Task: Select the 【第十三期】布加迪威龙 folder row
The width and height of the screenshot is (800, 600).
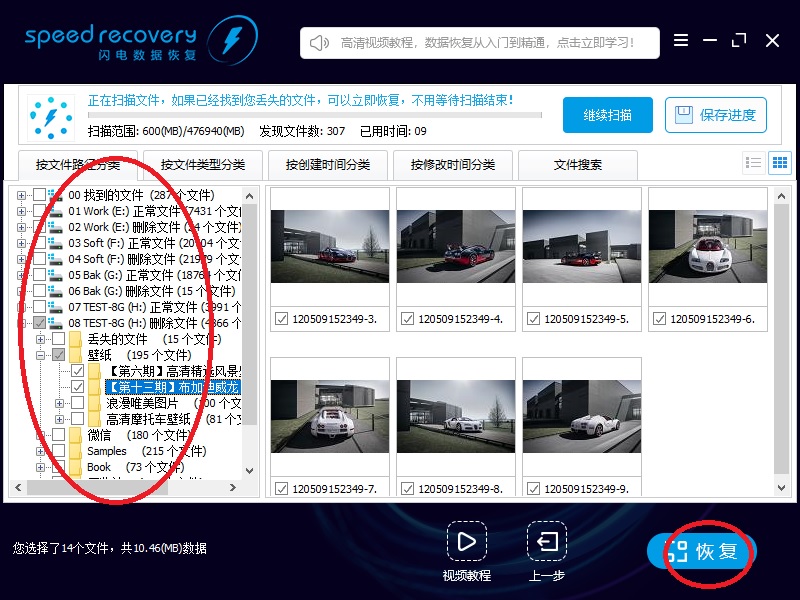Action: [173, 387]
